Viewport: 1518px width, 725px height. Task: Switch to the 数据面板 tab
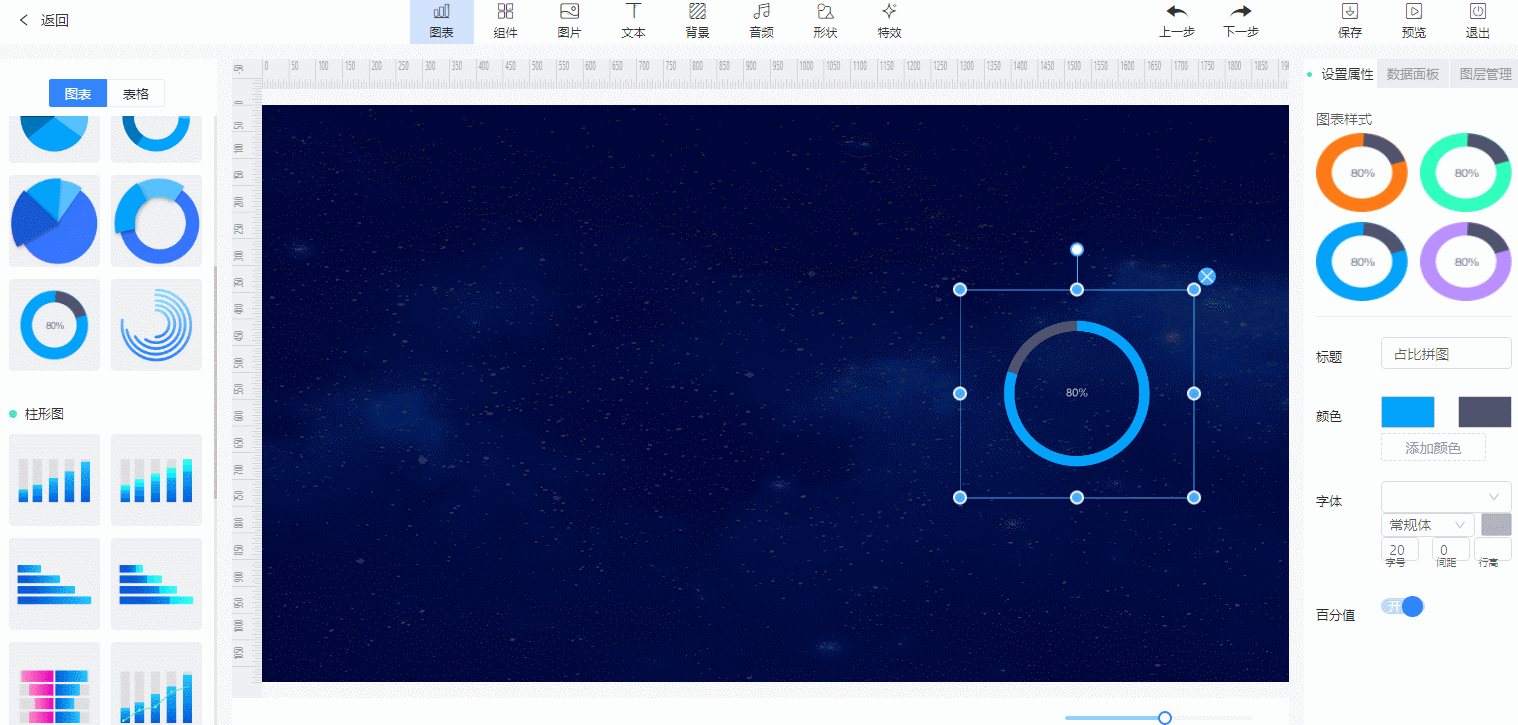(1412, 74)
